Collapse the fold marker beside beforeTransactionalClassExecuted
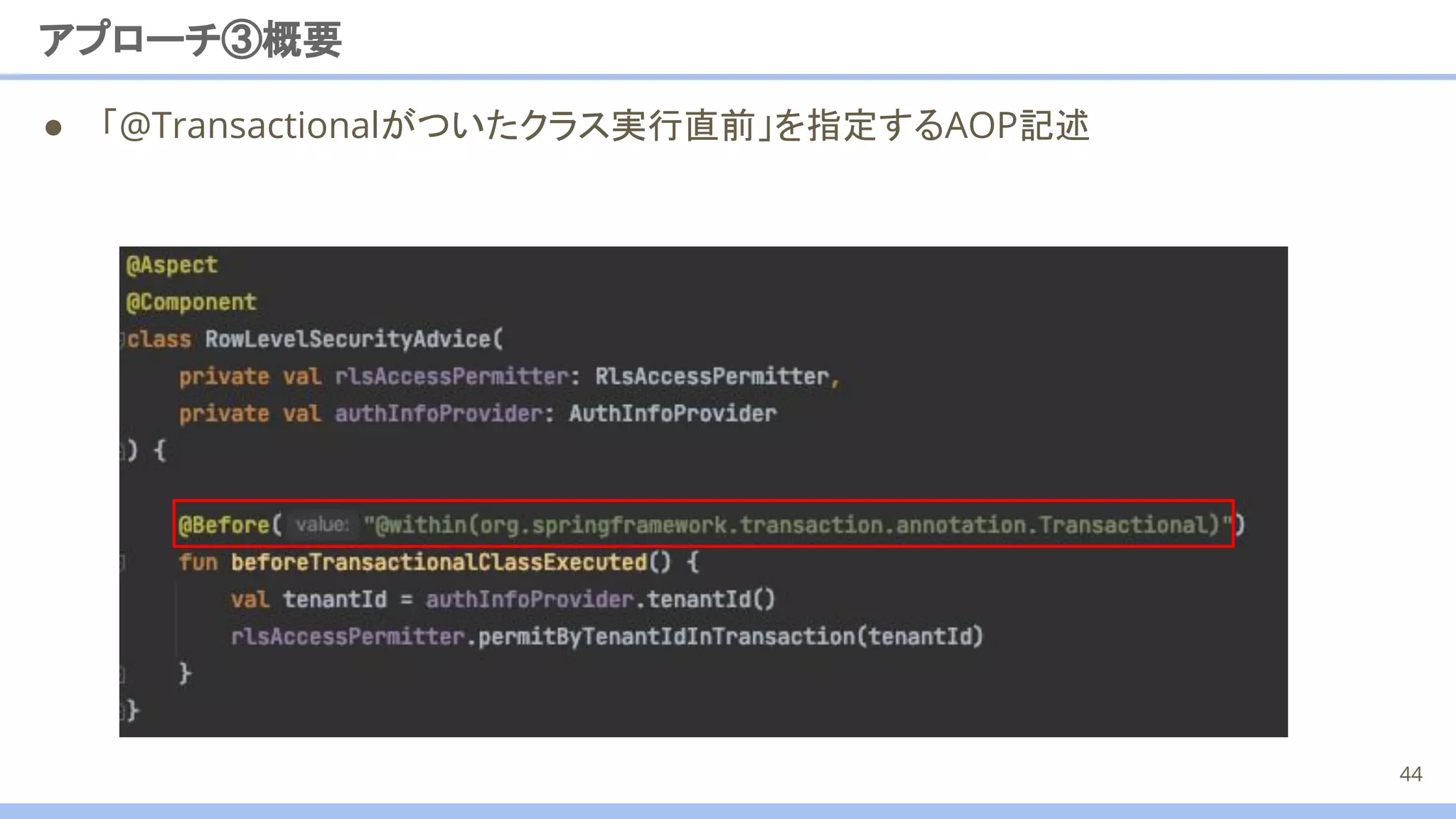Viewport: 1456px width, 819px height. [x=122, y=563]
